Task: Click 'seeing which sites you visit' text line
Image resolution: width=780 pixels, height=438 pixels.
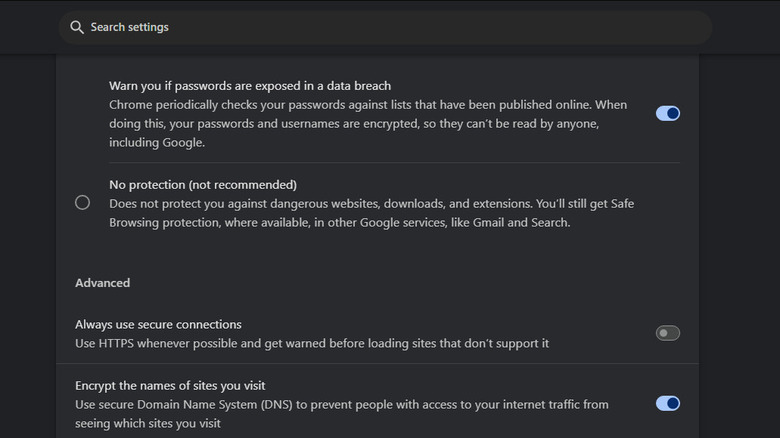Action: pos(147,423)
